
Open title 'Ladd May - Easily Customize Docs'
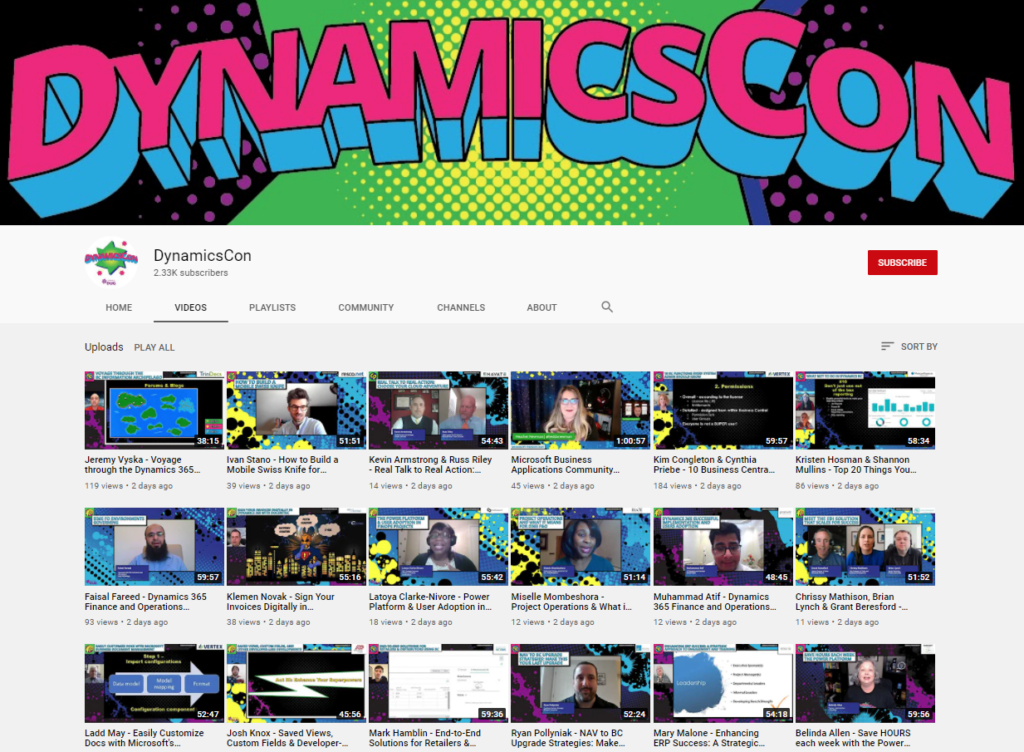(144, 738)
